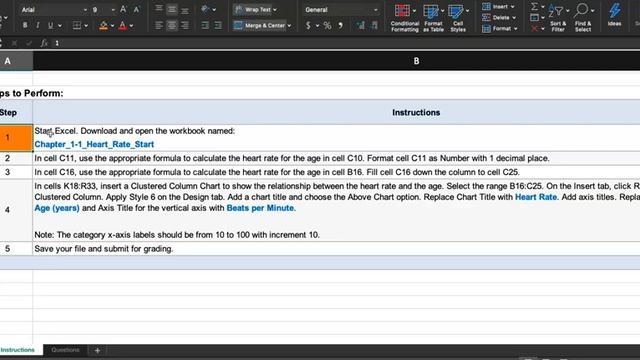This screenshot has height=360, width=640.
Task: Add a new sheet with plus button
Action: (x=97, y=350)
